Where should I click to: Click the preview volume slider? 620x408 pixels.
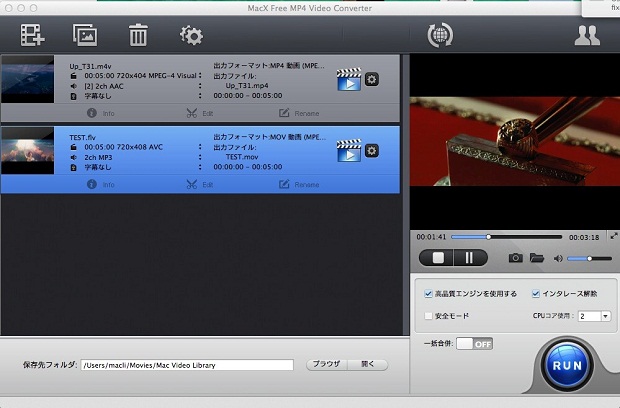(x=590, y=259)
